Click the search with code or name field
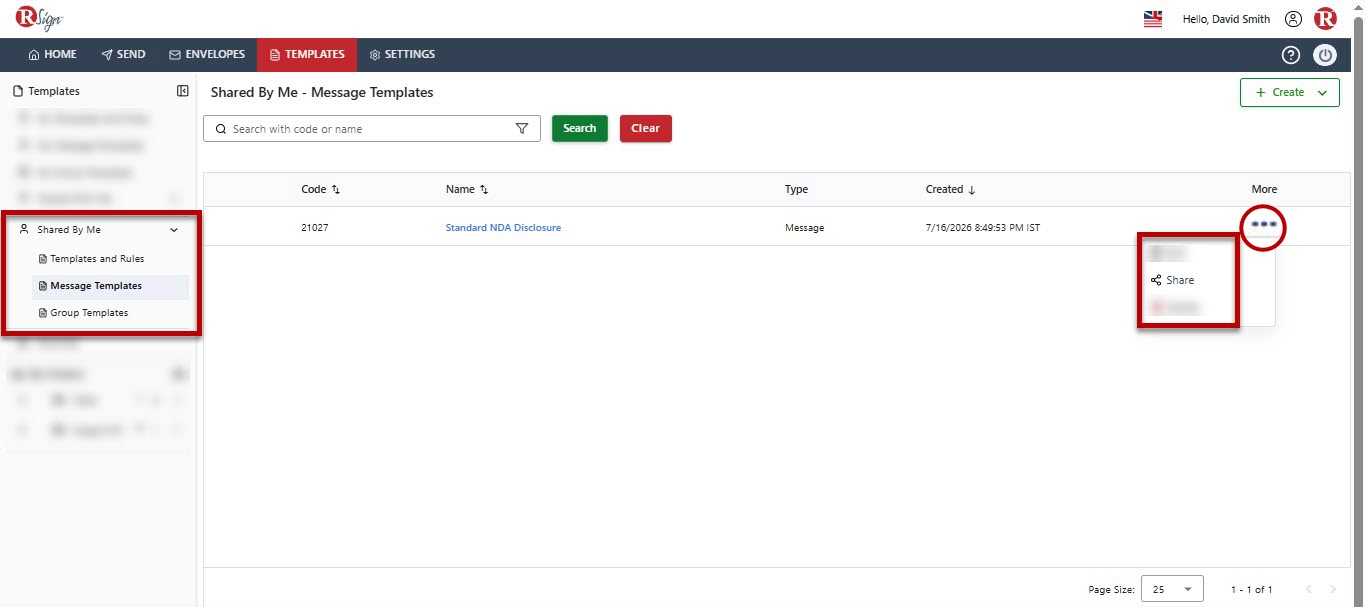Screen dimensions: 1366x607 (x=369, y=129)
